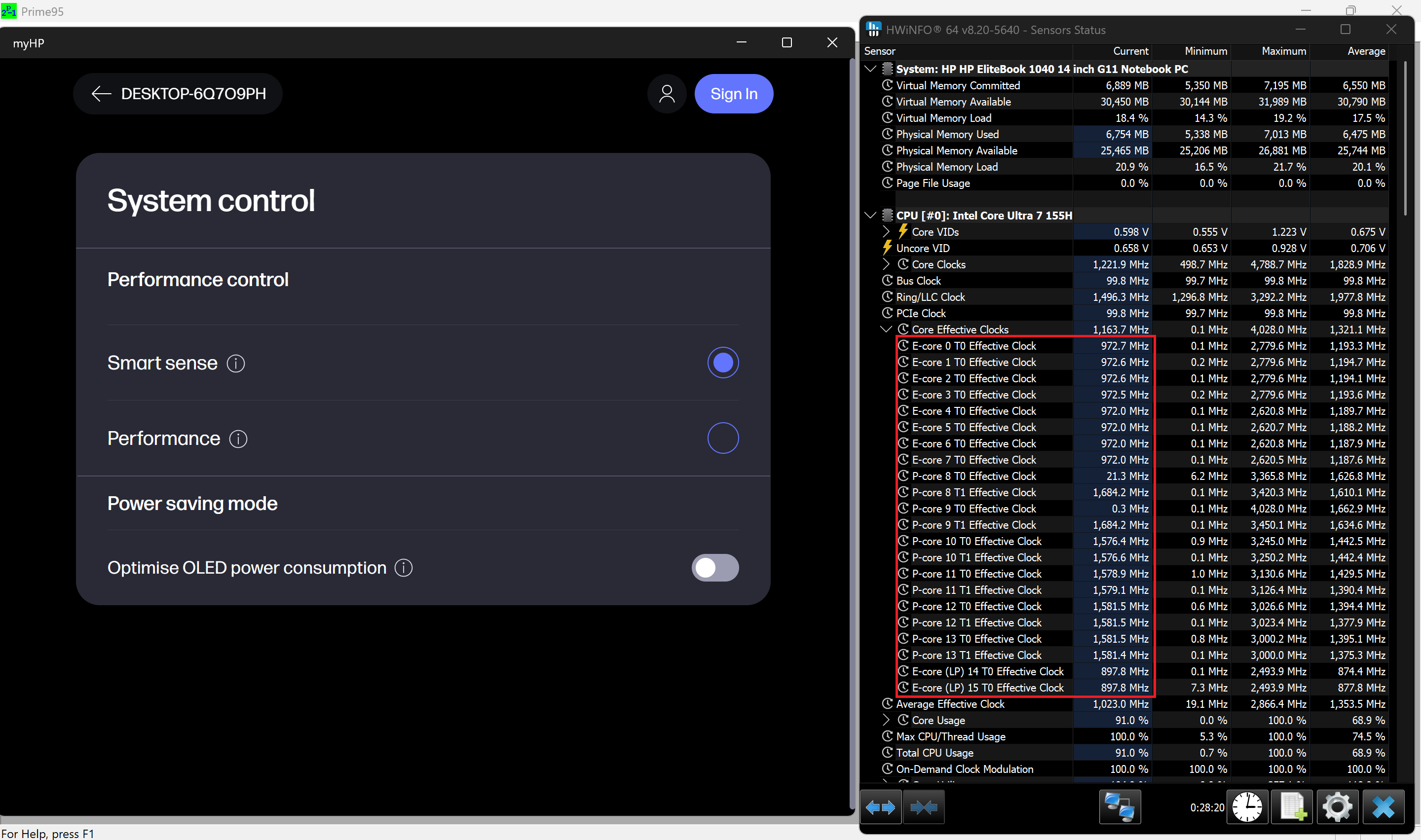Maximize the HWiNFO Sensors Status window
The image size is (1421, 840).
pyautogui.click(x=1346, y=29)
